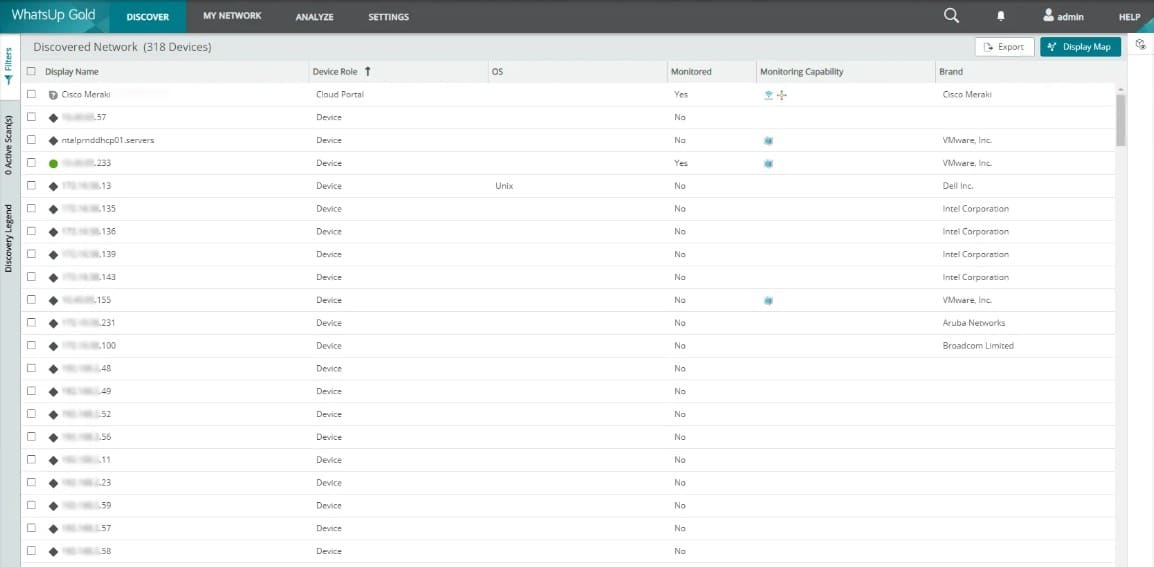Click the Display Map button

pyautogui.click(x=1080, y=46)
